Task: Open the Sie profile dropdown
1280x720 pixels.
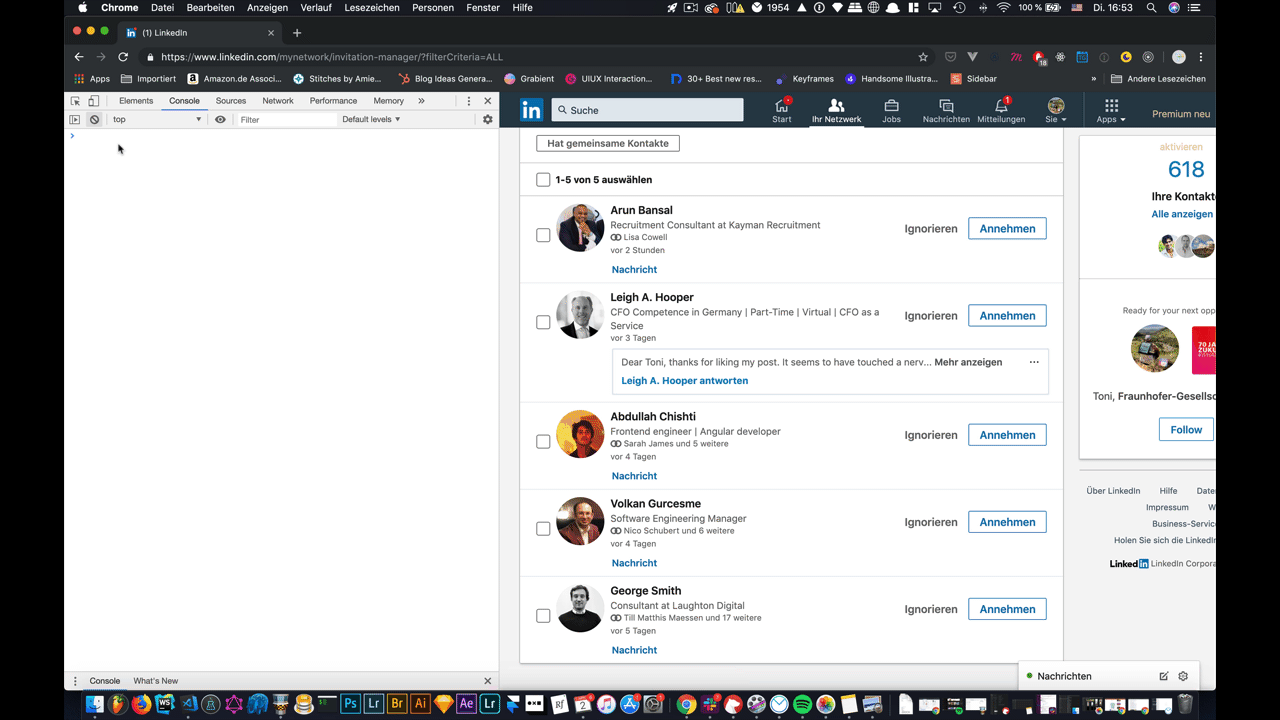Action: coord(1056,110)
